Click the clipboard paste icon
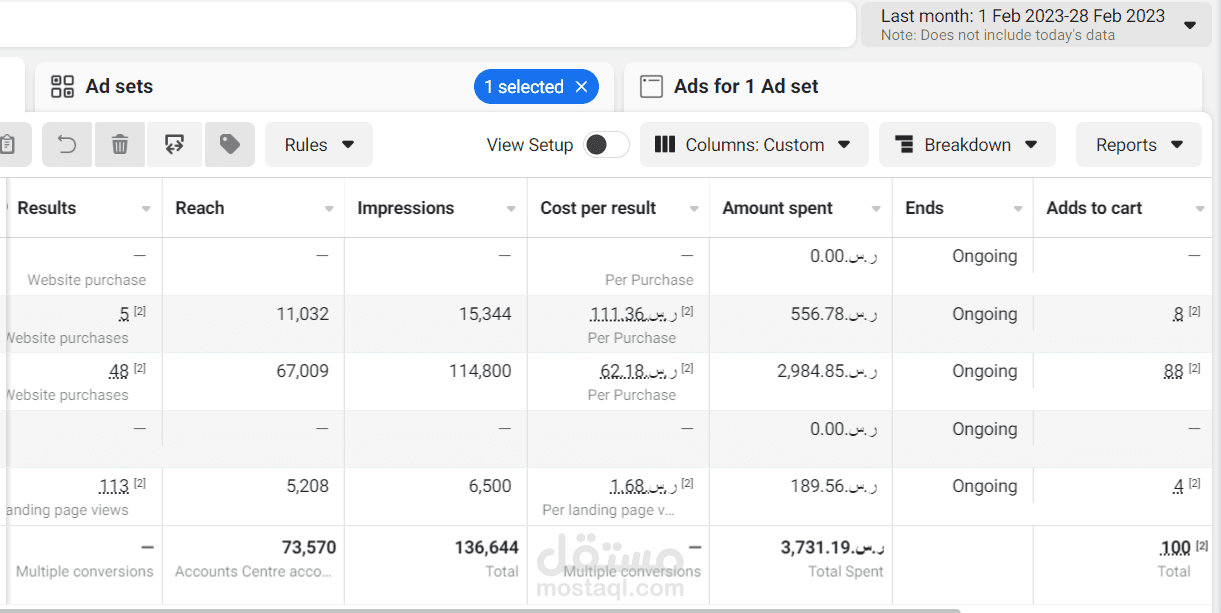The width and height of the screenshot is (1221, 613). pyautogui.click(x=8, y=145)
